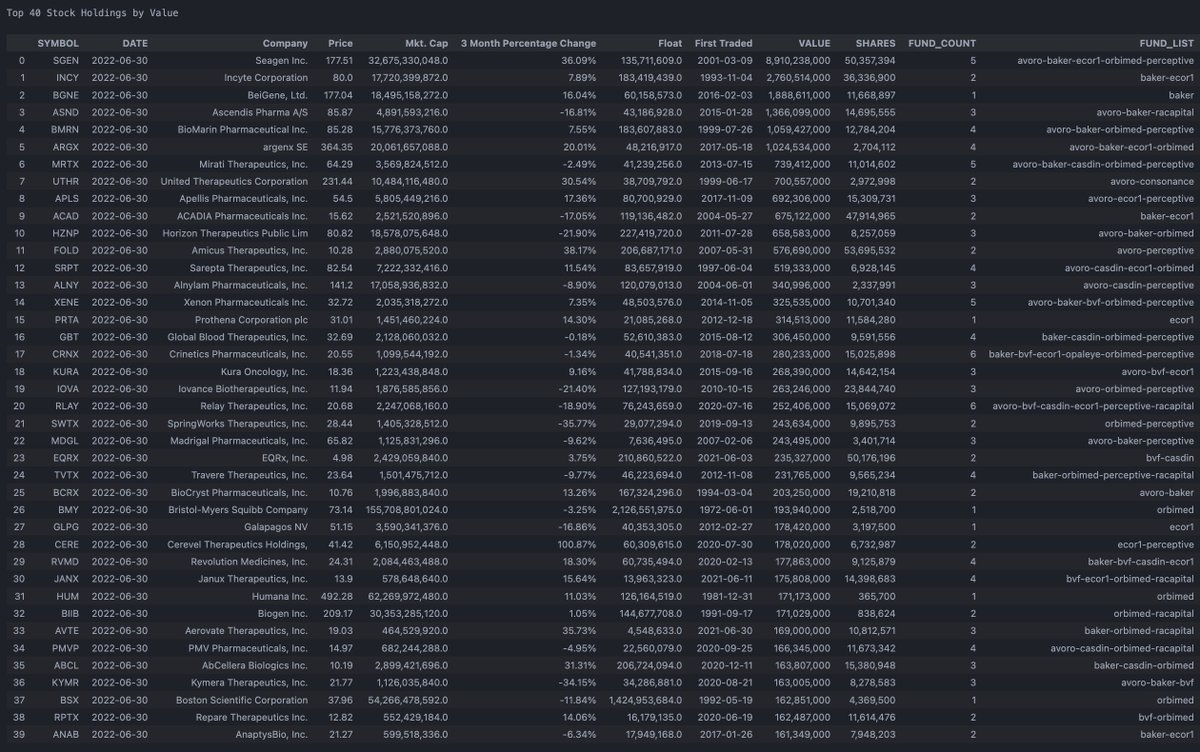The width and height of the screenshot is (1200, 752).
Task: Click fund list baker-orbimed-perceptive-racapital
Action: (x=1113, y=474)
